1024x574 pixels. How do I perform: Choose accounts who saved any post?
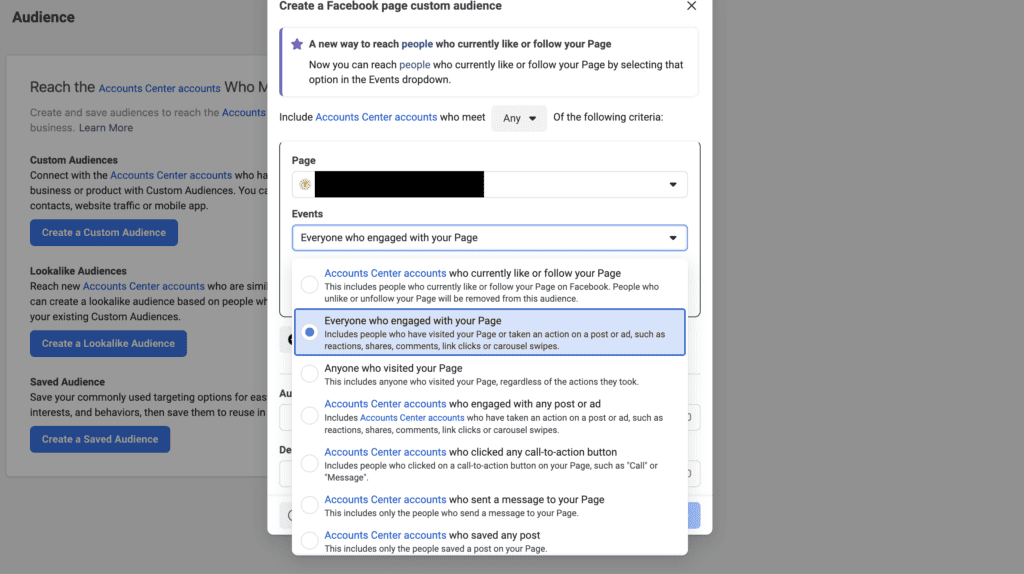coord(489,541)
